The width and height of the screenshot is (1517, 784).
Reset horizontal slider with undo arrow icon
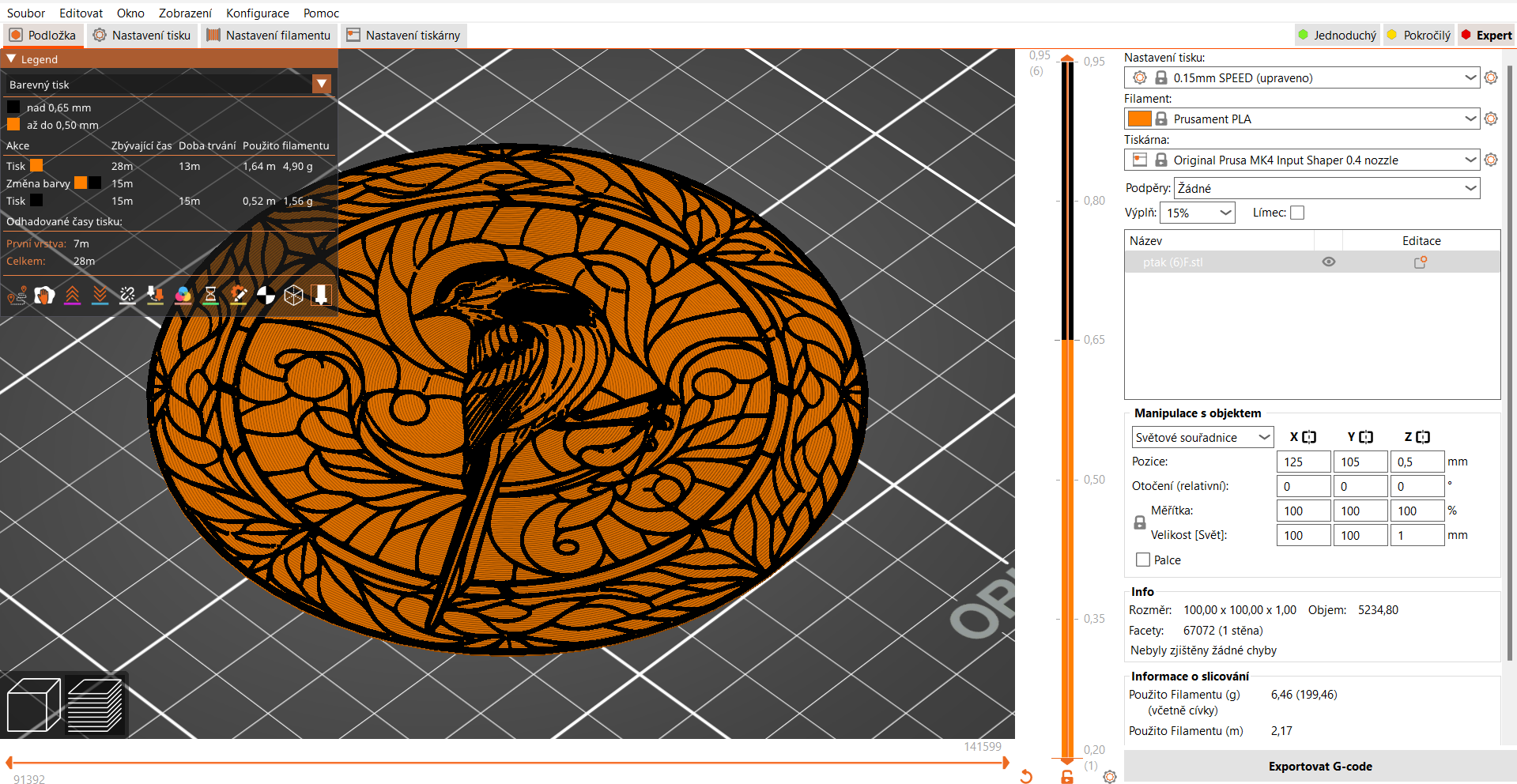tap(1026, 777)
